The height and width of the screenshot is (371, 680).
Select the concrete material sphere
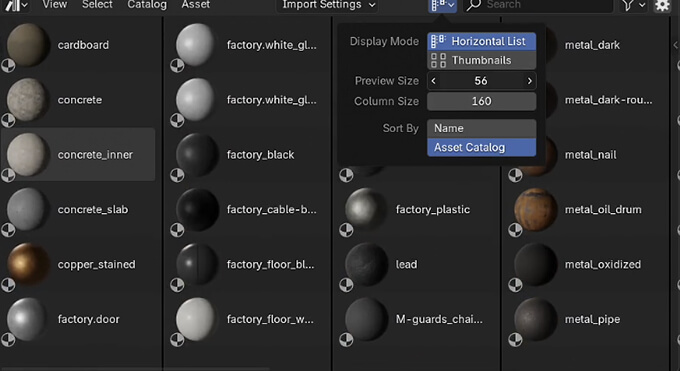click(29, 100)
